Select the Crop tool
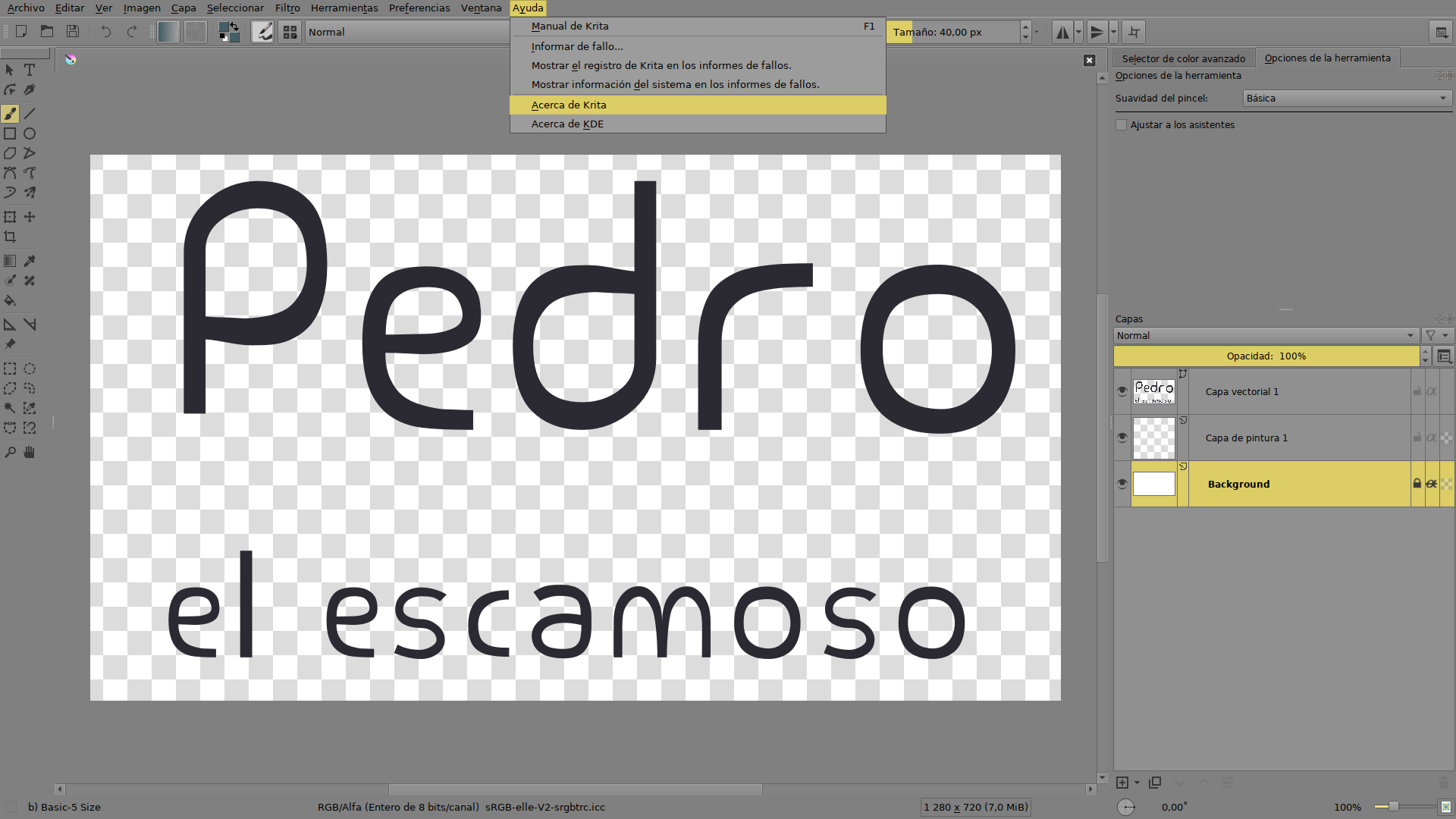 [10, 237]
